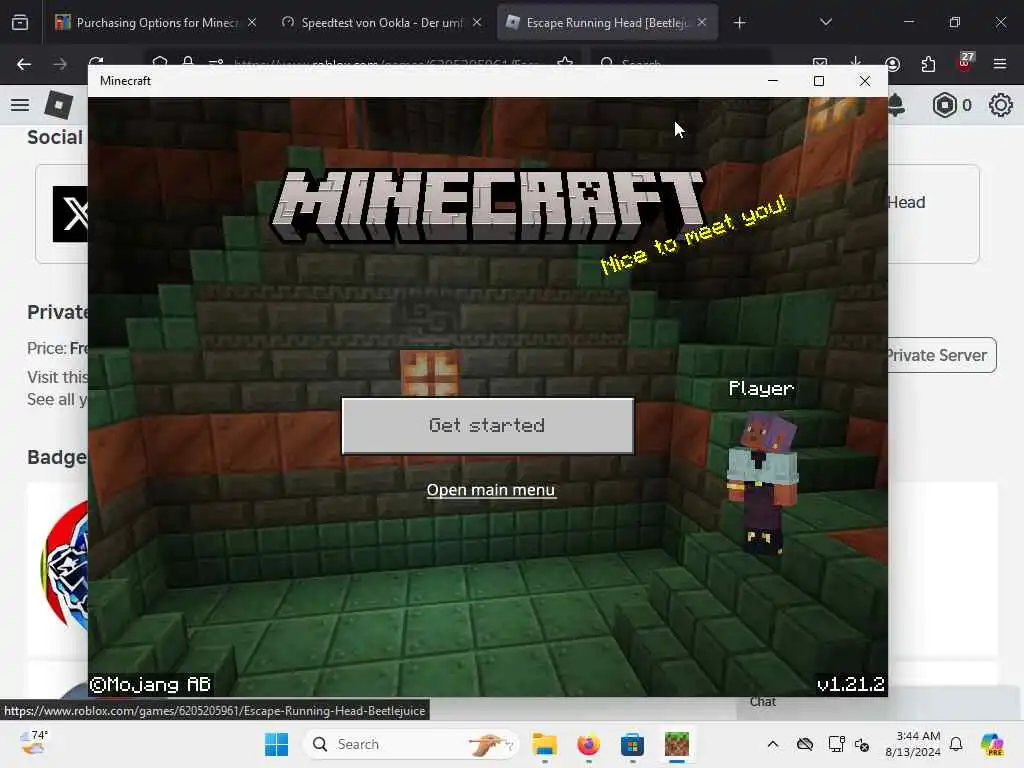
Task: Click the extension icon with 27 badge
Action: coord(965,63)
